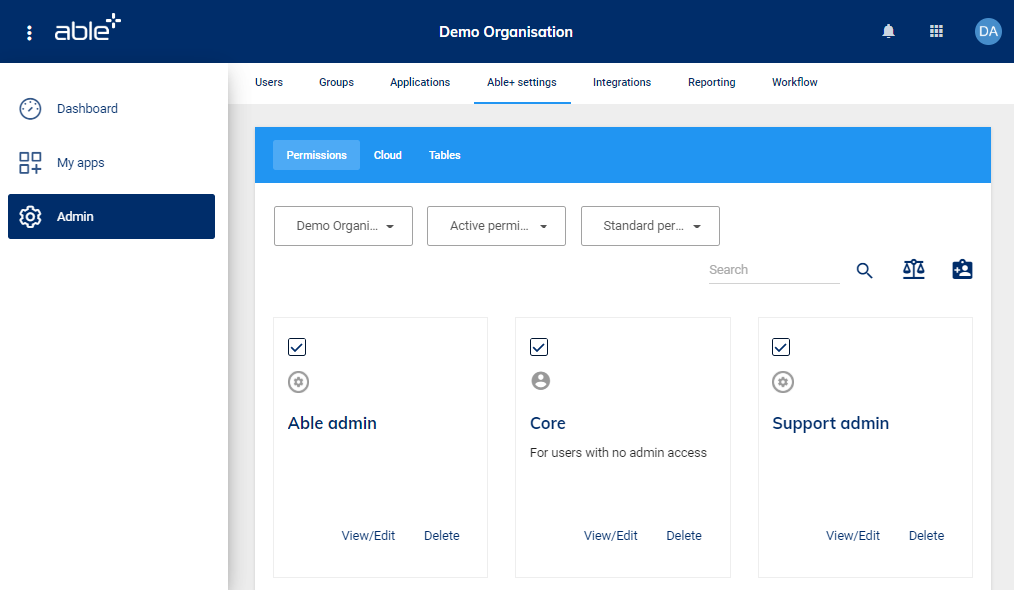
Task: Switch to the Integrations tab
Action: pos(621,83)
